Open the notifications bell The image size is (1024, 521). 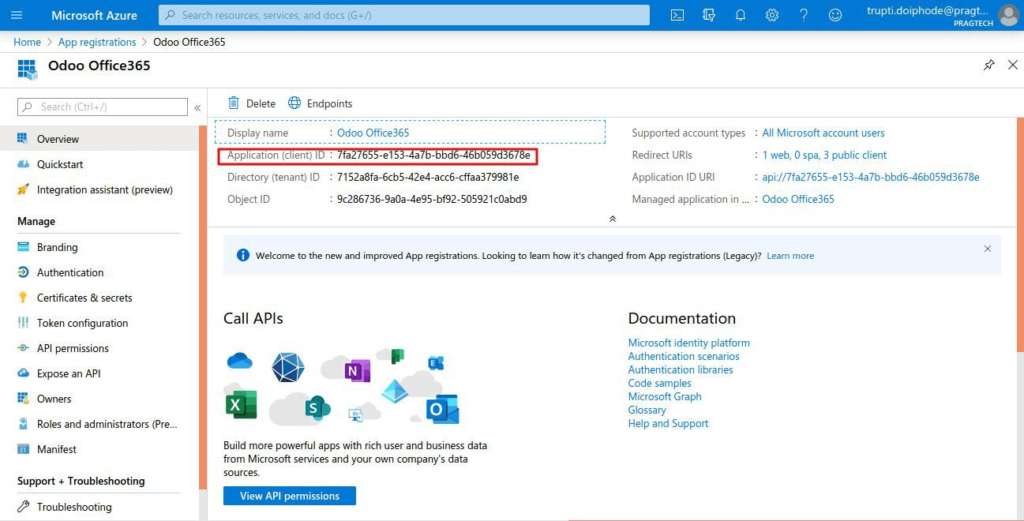[x=741, y=15]
